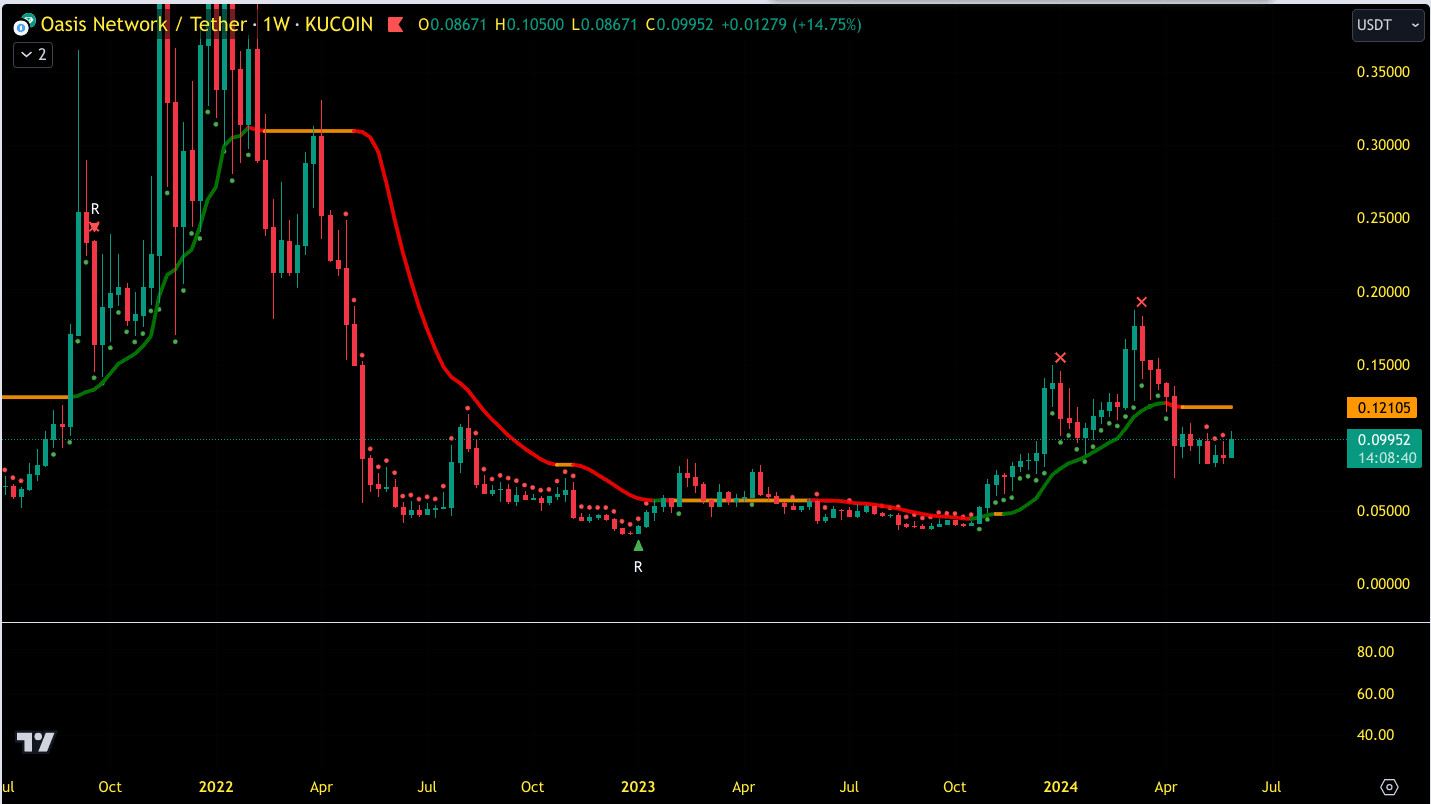Click the 0.15000 price axis label
This screenshot has width=1431, height=804.
[x=1383, y=365]
